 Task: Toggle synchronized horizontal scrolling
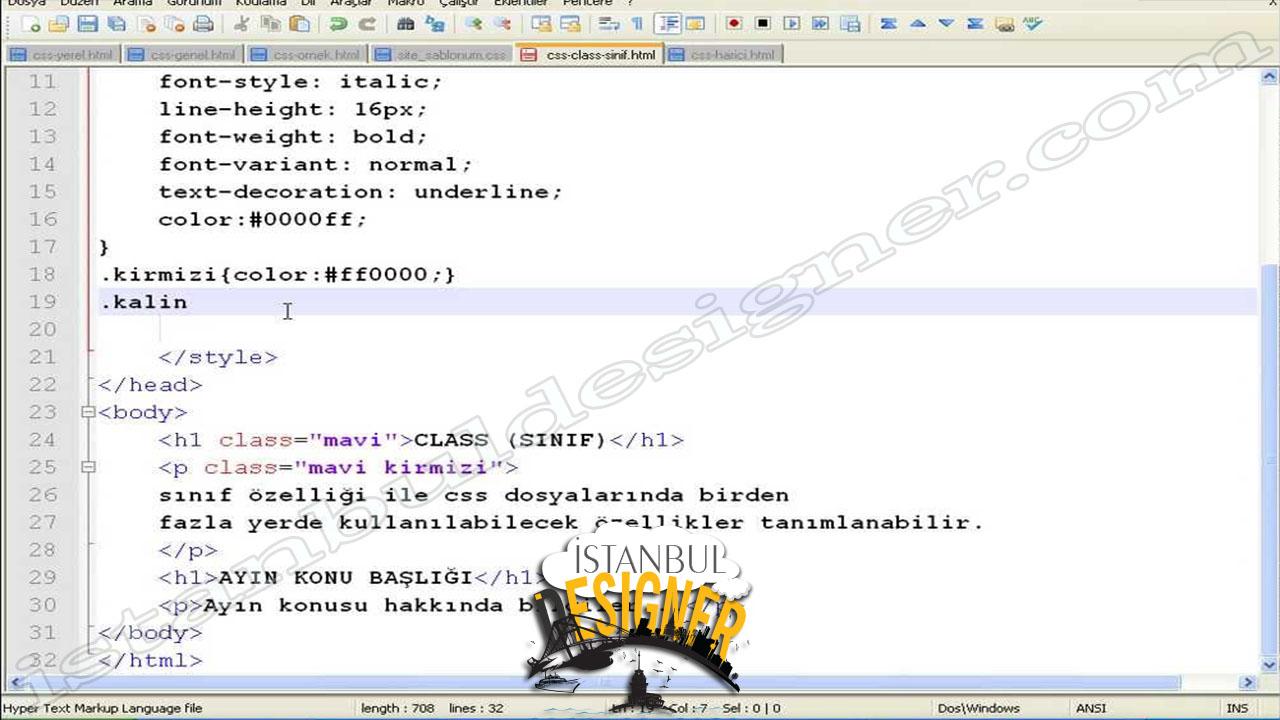pos(570,23)
